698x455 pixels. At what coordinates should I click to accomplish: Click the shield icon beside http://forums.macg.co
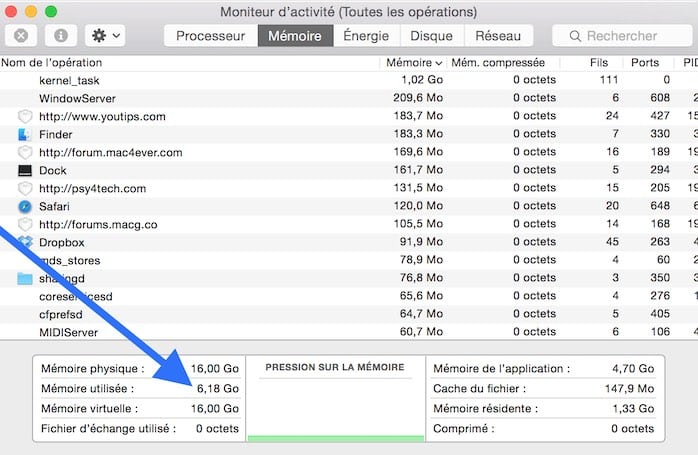25,224
